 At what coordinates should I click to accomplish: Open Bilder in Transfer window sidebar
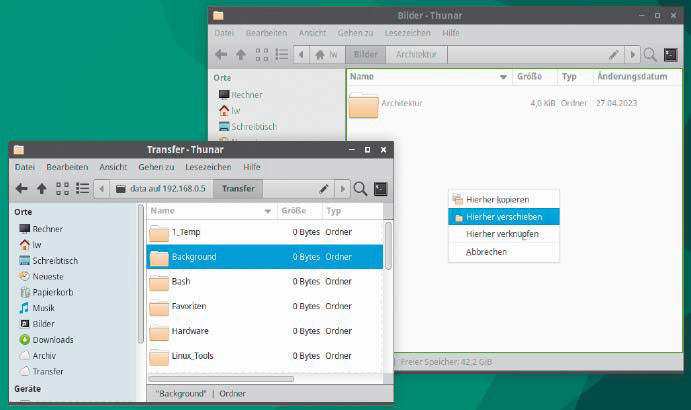[x=37, y=324]
